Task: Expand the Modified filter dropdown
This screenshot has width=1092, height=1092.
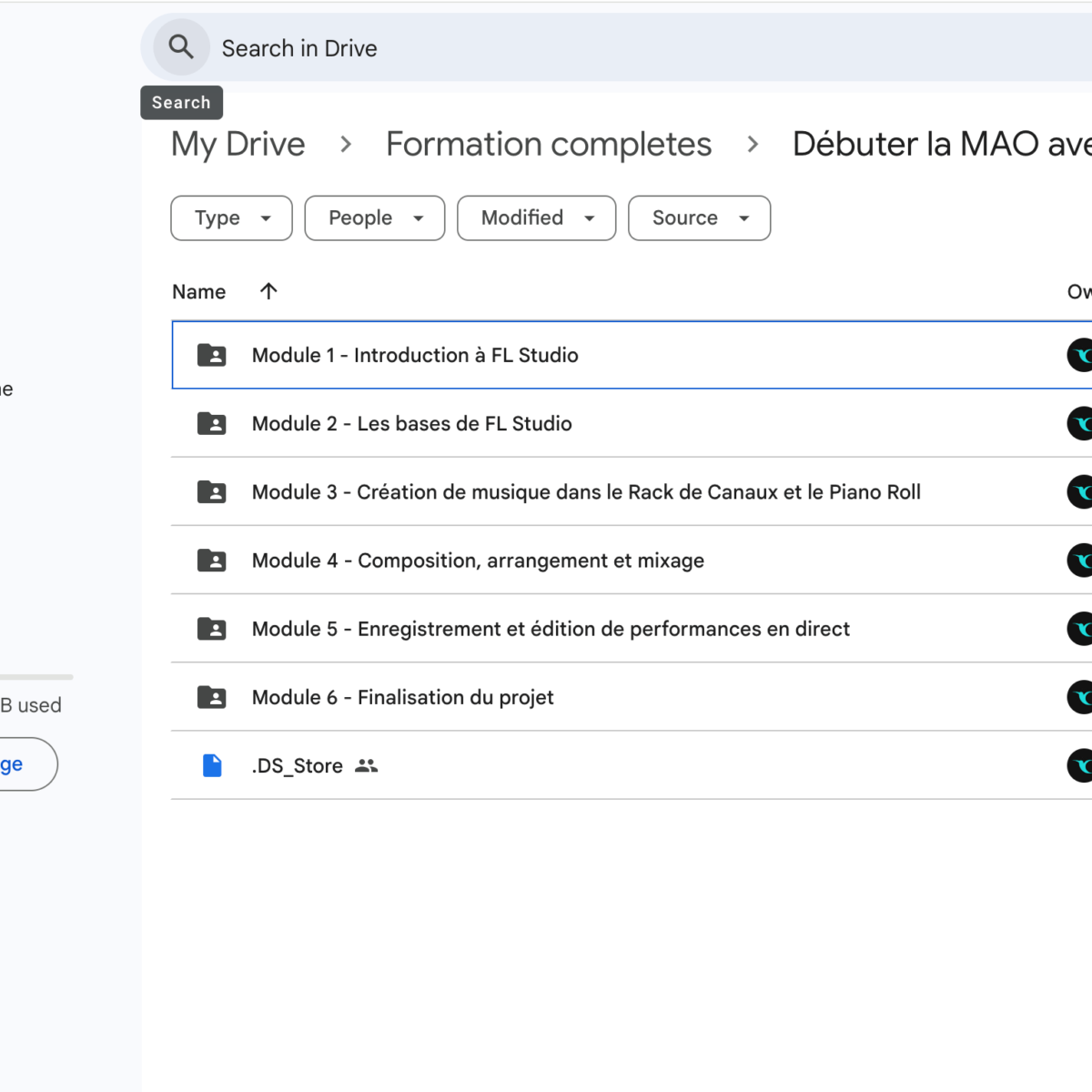Action: tap(536, 218)
